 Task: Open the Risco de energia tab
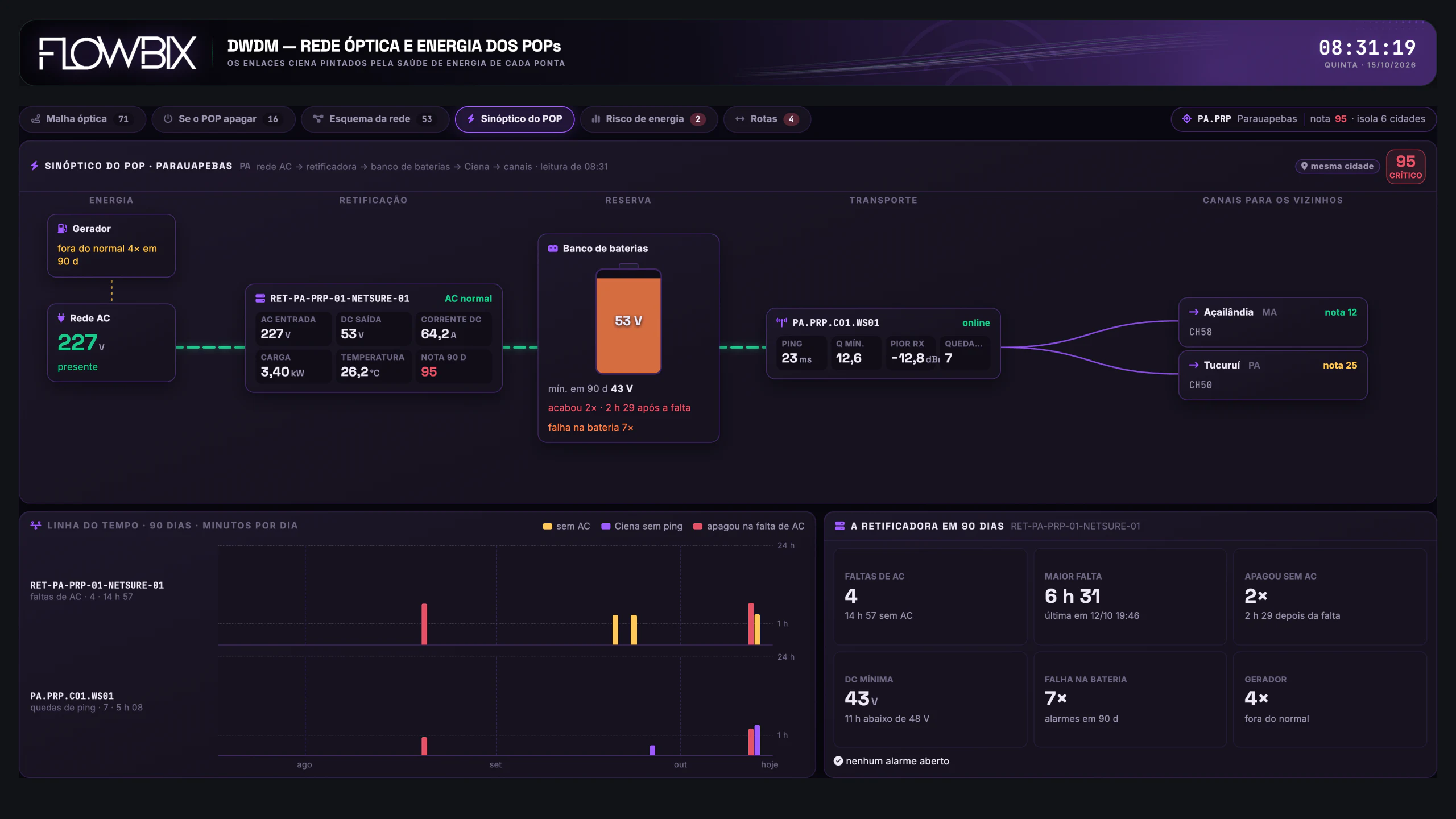(x=649, y=119)
